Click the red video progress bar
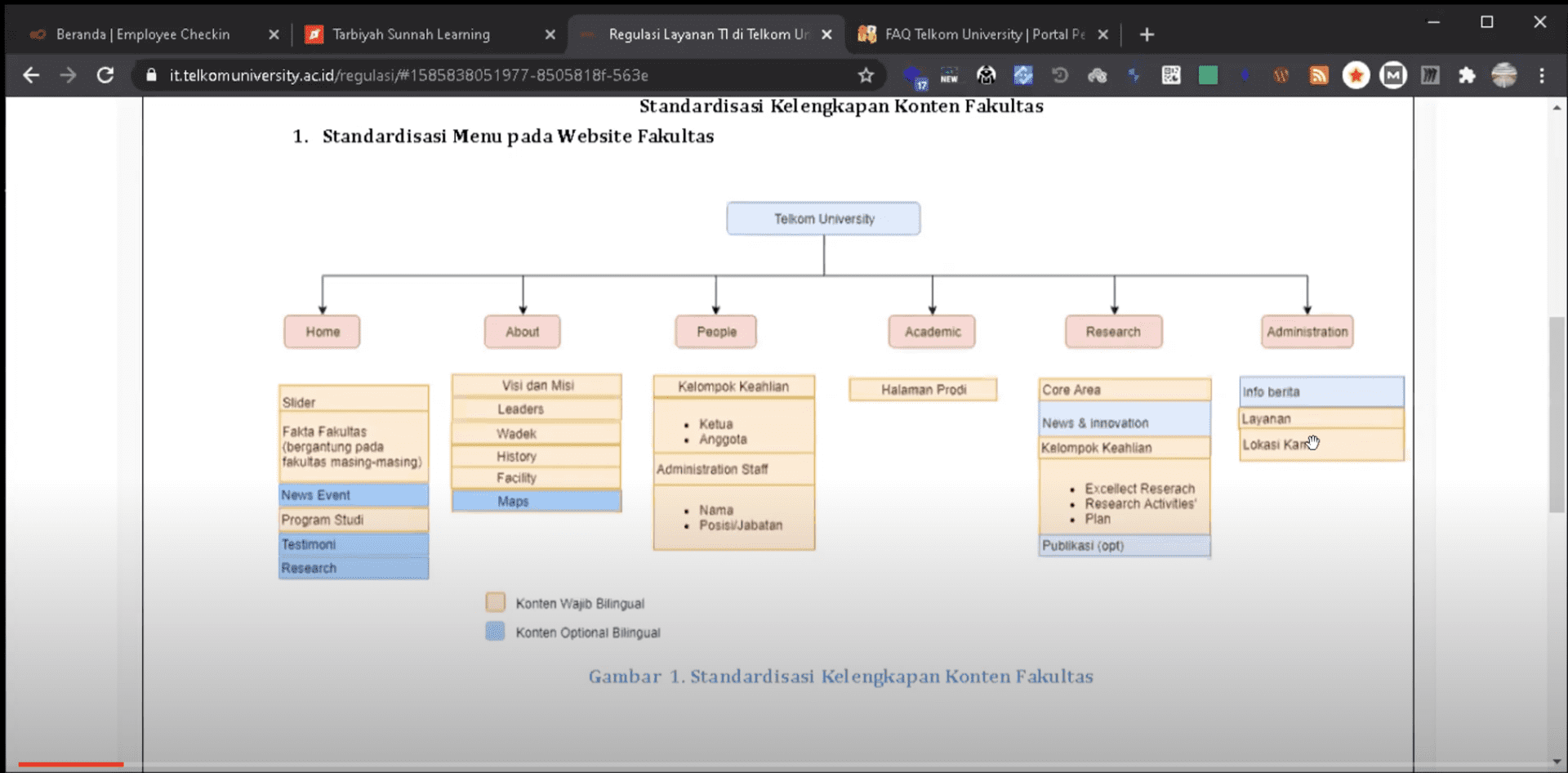The height and width of the screenshot is (773, 1568). click(x=71, y=765)
